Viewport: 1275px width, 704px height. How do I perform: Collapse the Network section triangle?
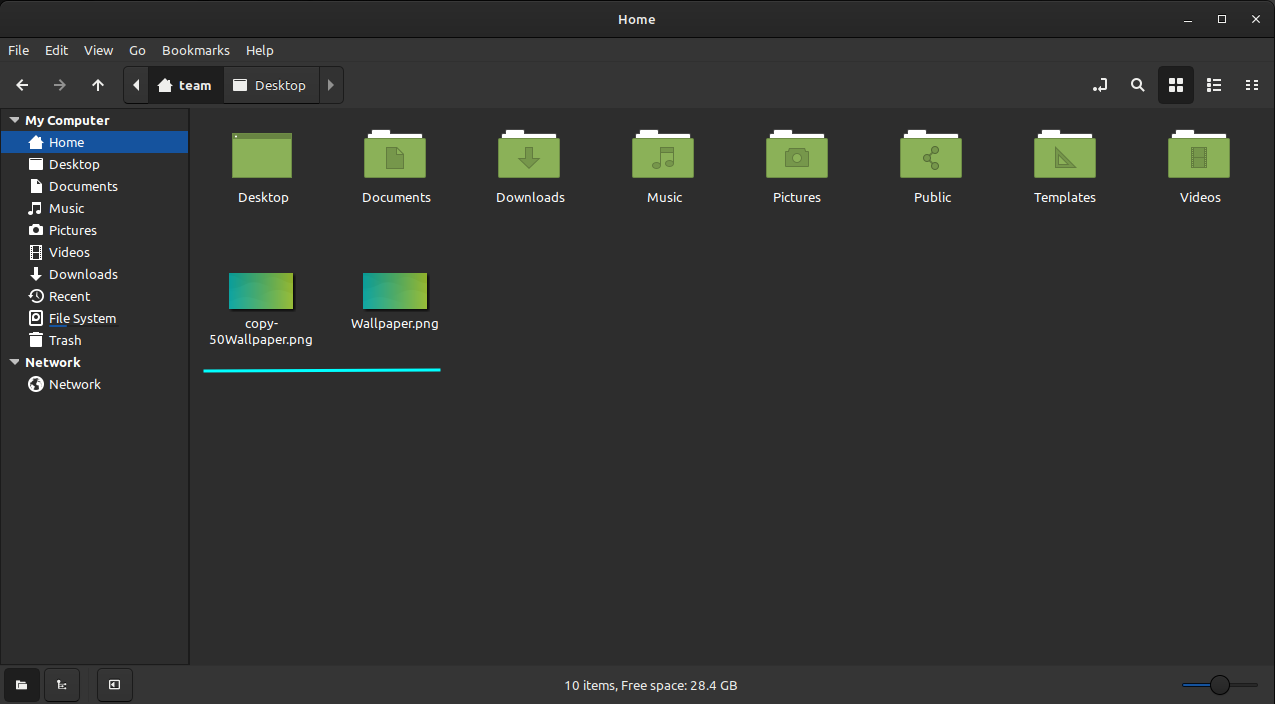14,362
